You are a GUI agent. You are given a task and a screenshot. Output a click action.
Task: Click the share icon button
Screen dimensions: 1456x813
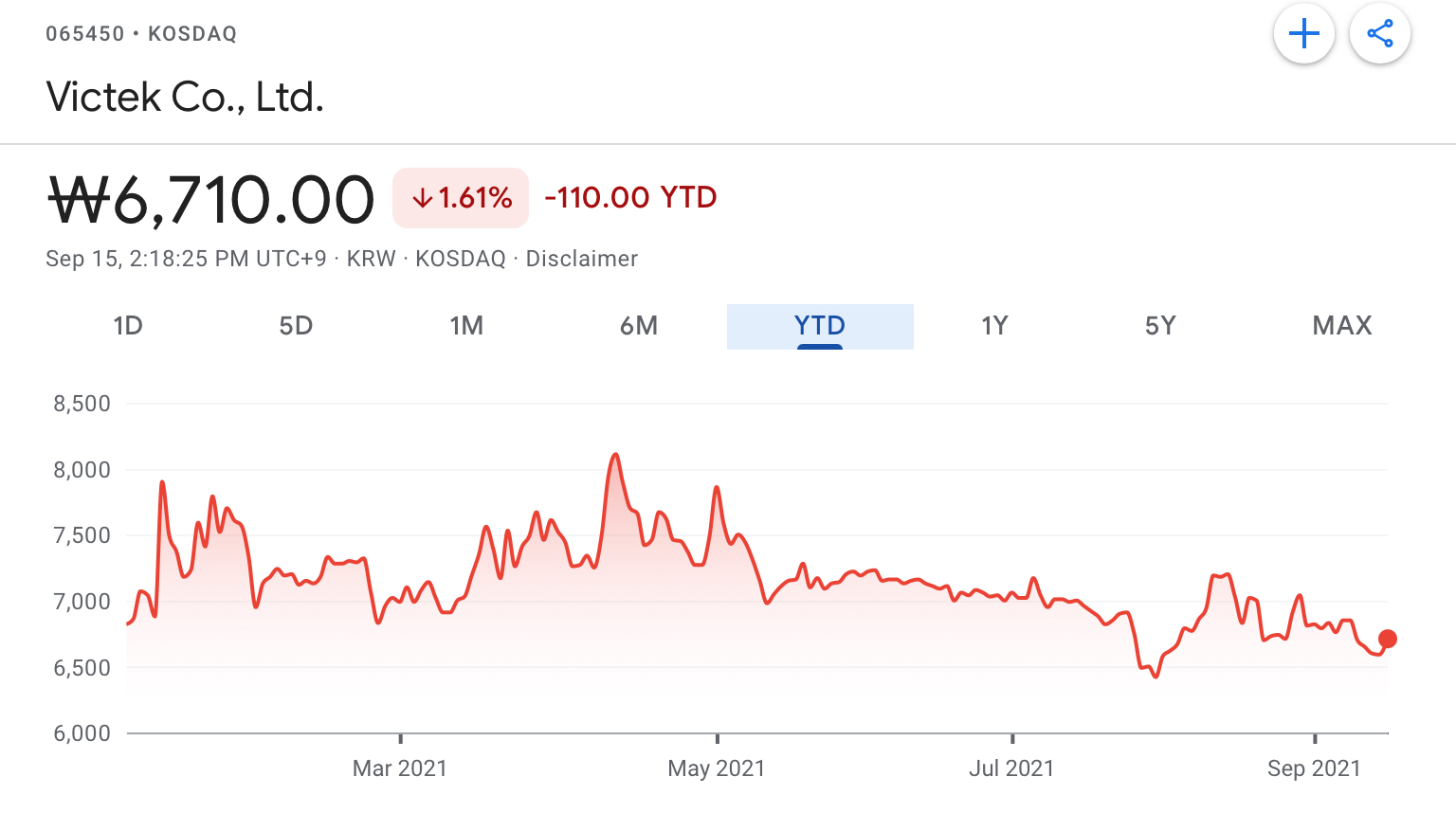click(1379, 34)
